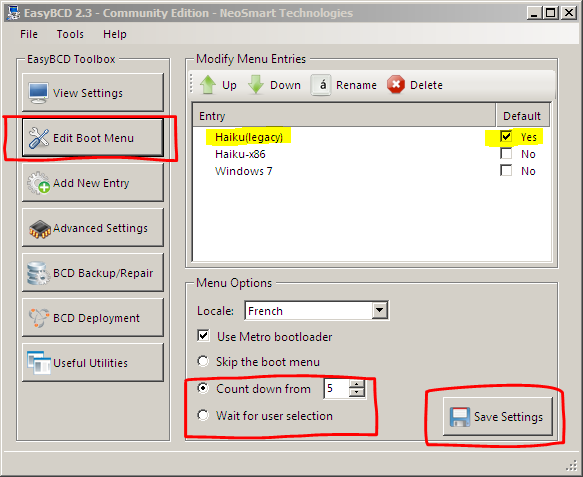Click the green Down arrow icon

(256, 85)
